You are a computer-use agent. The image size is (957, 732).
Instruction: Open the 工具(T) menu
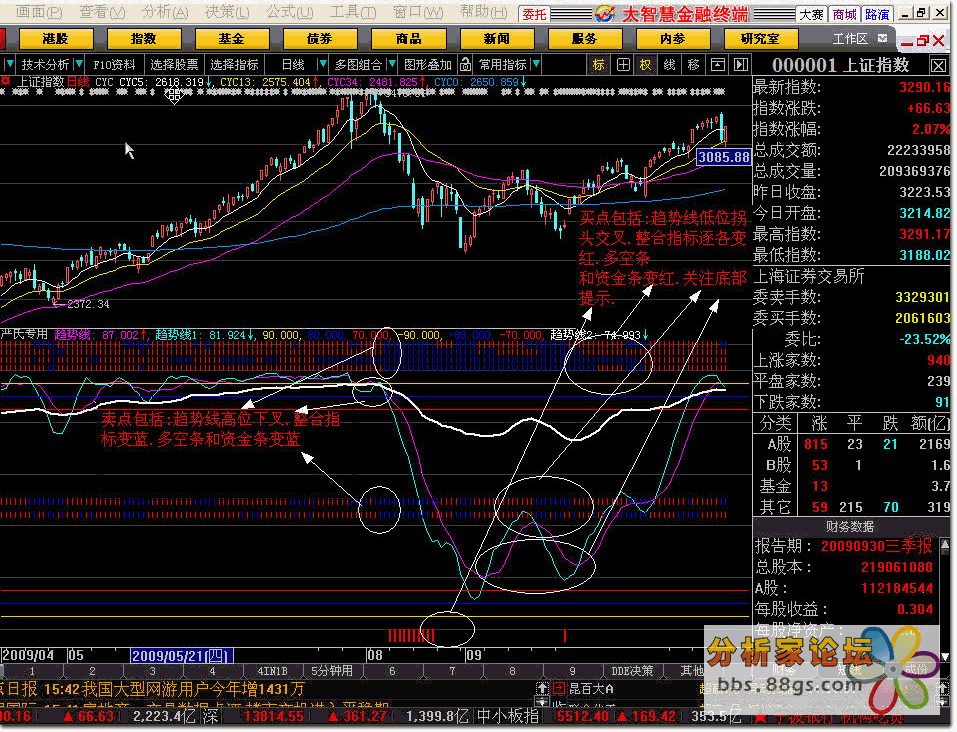(353, 12)
